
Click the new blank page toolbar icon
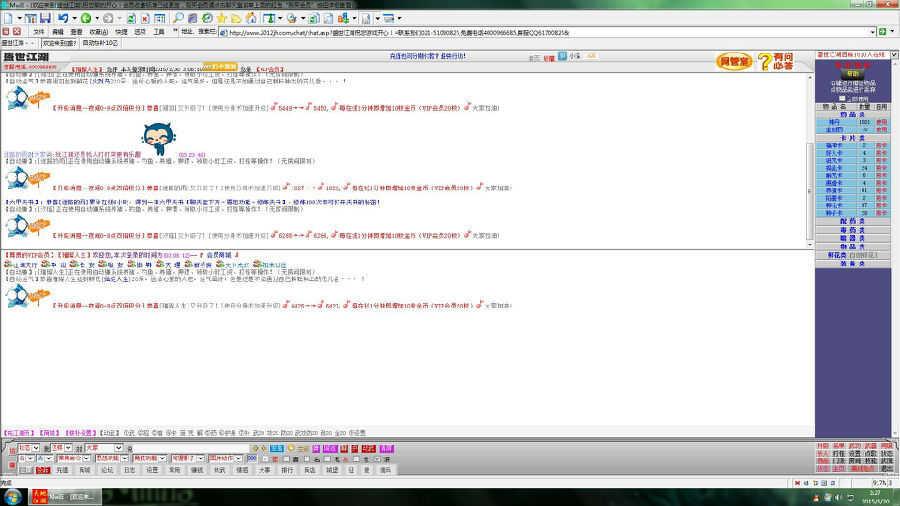click(8, 18)
